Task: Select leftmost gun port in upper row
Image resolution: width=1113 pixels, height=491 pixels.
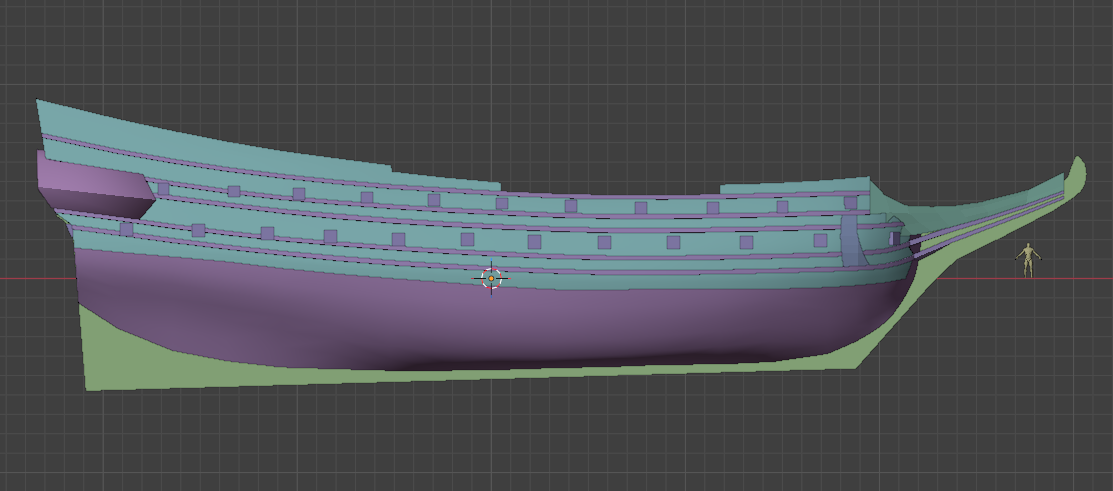Action: pos(163,188)
